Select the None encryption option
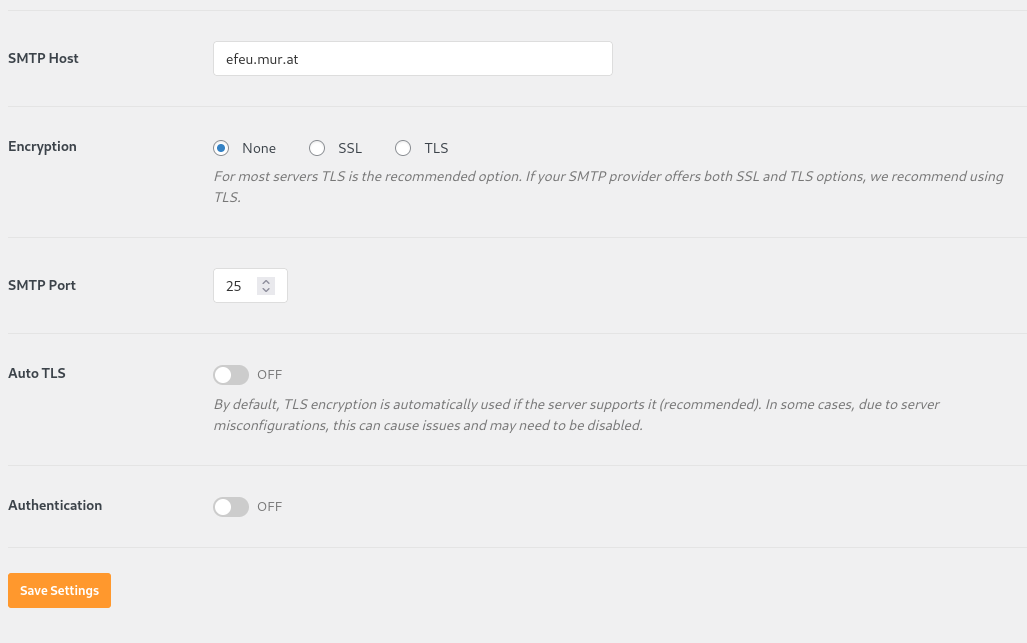This screenshot has width=1027, height=643. pos(221,147)
